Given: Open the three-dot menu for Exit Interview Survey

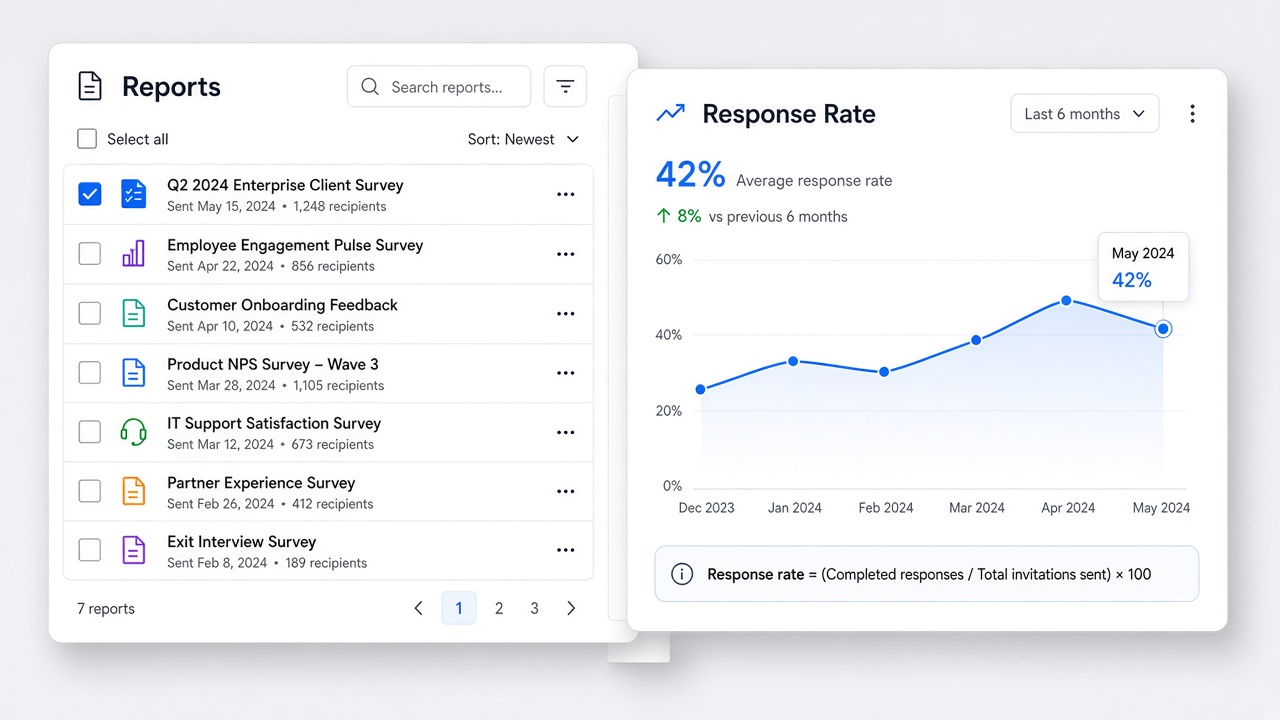Looking at the screenshot, I should pyautogui.click(x=566, y=550).
